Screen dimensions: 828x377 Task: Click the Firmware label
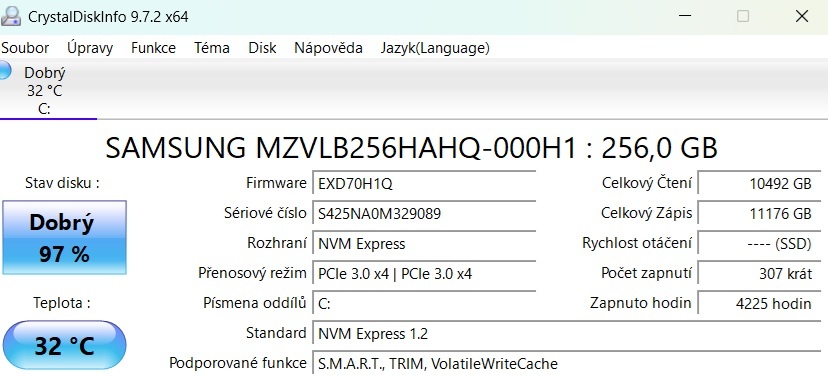coord(276,183)
